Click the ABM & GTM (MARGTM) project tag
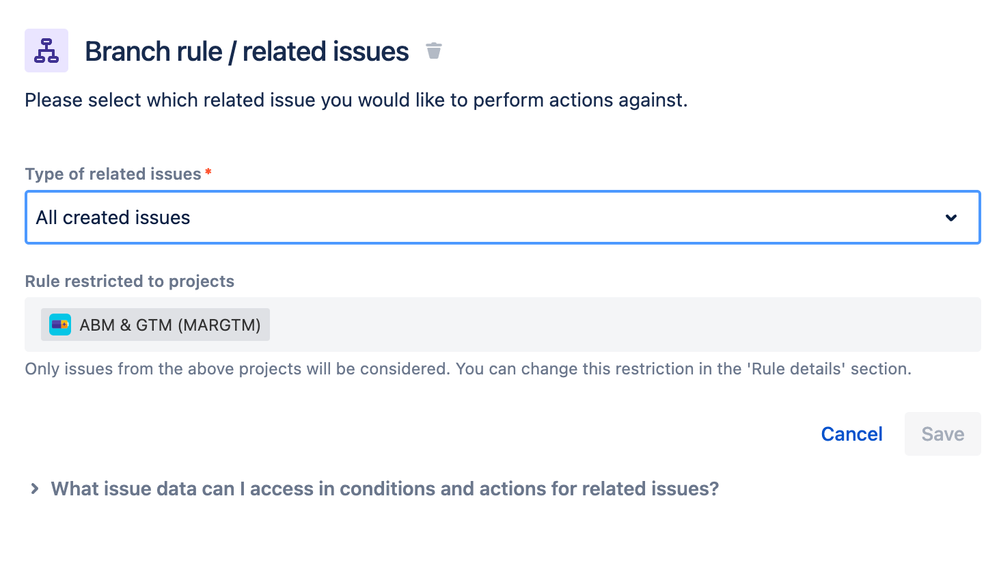 pyautogui.click(x=155, y=324)
